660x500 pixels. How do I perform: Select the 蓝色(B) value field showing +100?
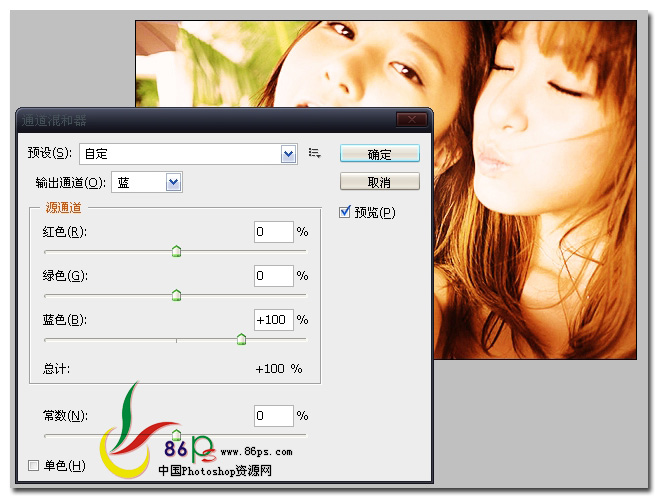tap(273, 320)
